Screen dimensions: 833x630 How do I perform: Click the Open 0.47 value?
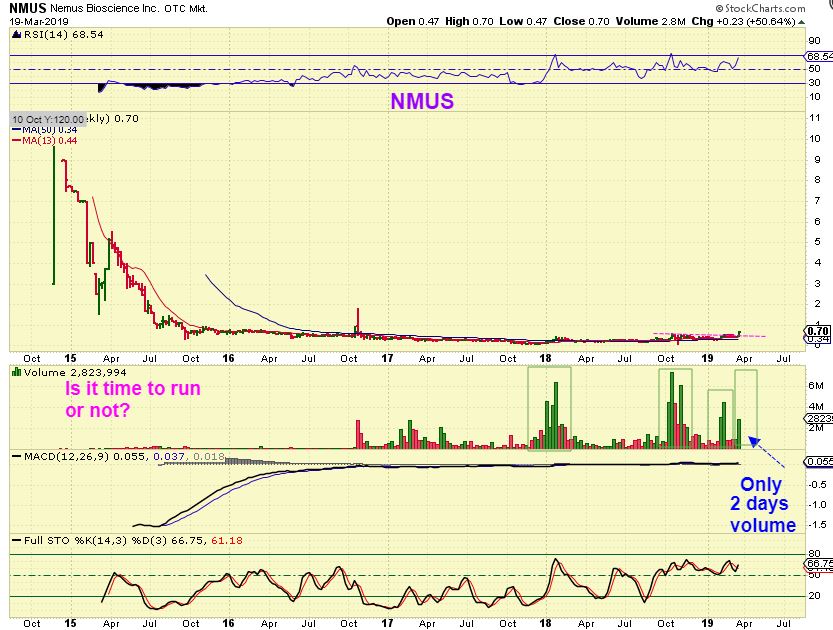413,22
